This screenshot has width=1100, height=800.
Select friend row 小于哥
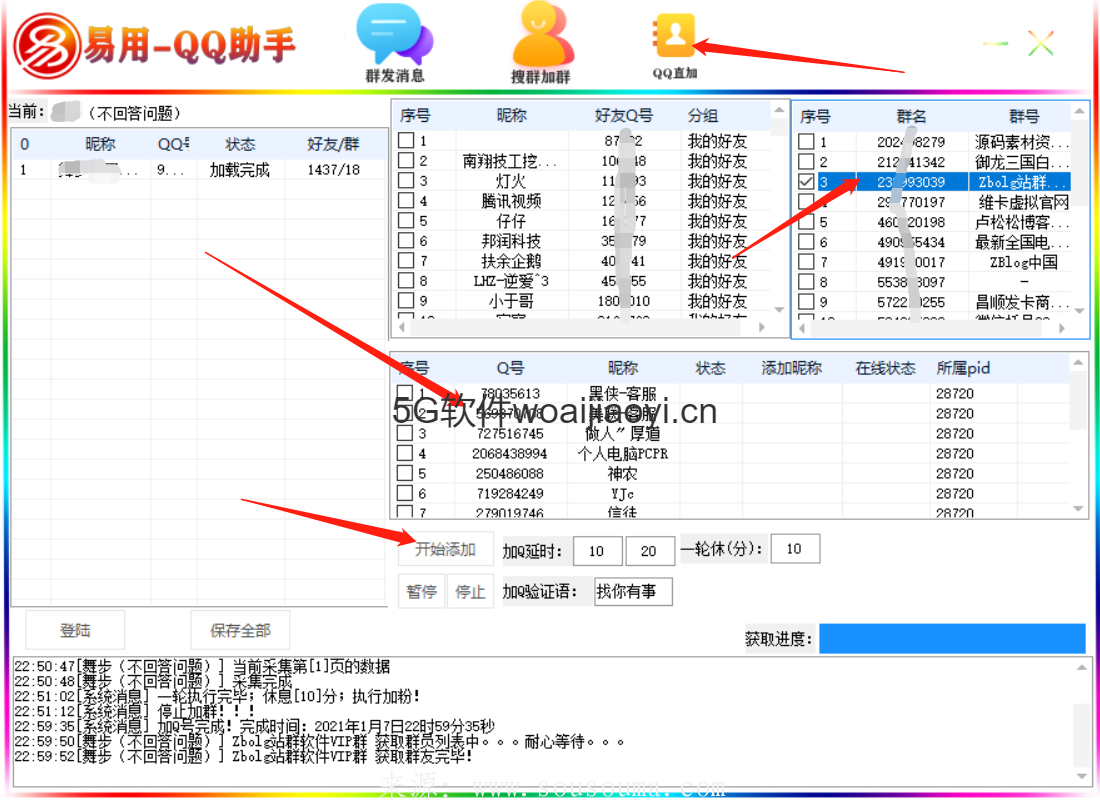tap(584, 301)
